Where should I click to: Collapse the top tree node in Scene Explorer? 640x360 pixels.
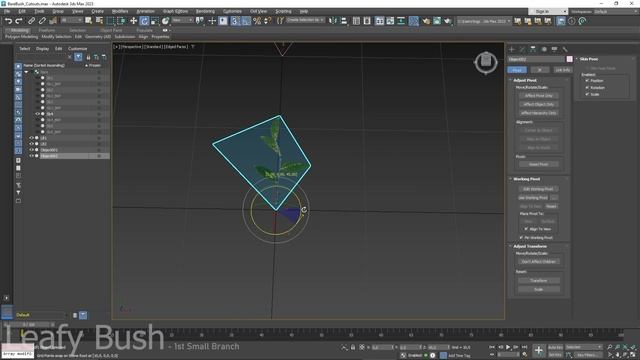coord(27,72)
